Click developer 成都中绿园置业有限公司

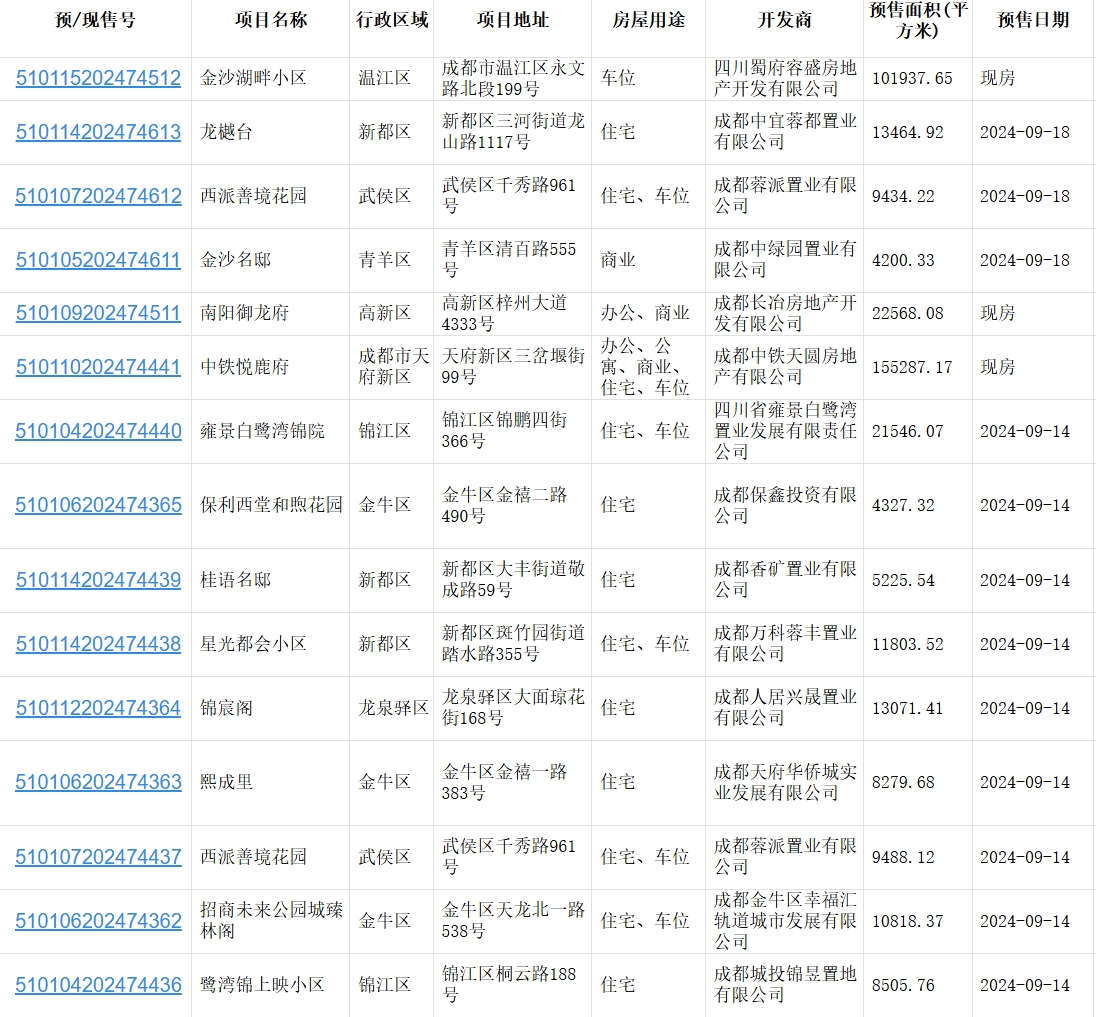pos(785,260)
